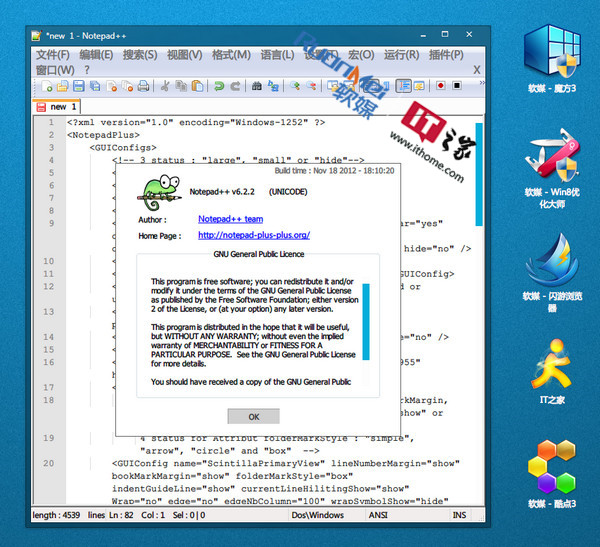Image resolution: width=600 pixels, height=547 pixels.
Task: Click the Print toolbar icon
Action: click(143, 86)
